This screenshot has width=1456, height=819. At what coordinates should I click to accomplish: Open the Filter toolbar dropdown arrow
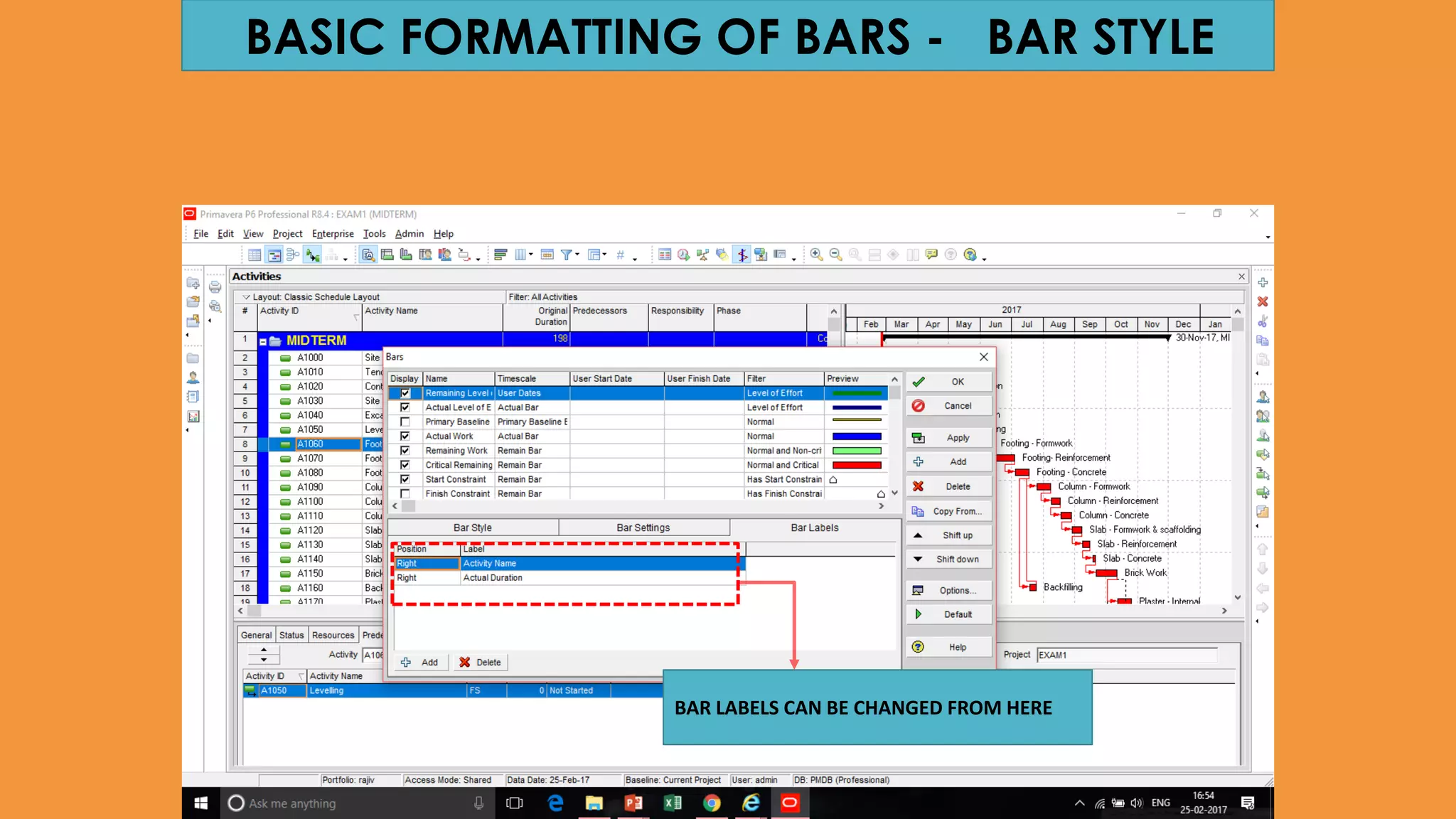click(577, 255)
